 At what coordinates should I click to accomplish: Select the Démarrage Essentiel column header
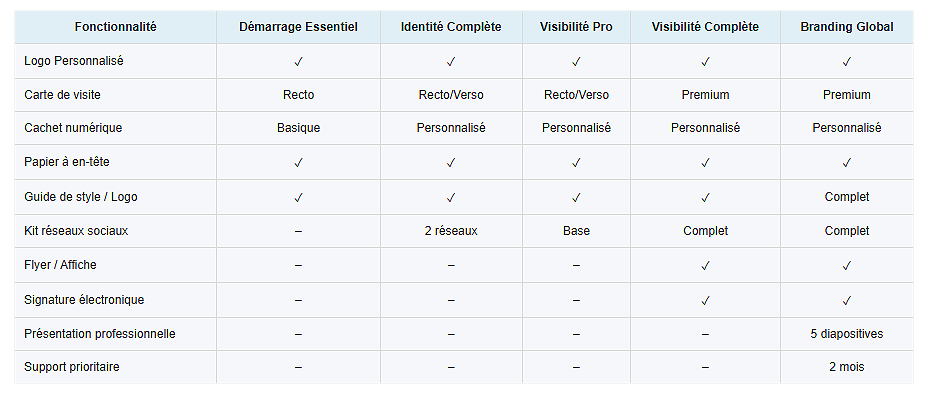[x=298, y=27]
